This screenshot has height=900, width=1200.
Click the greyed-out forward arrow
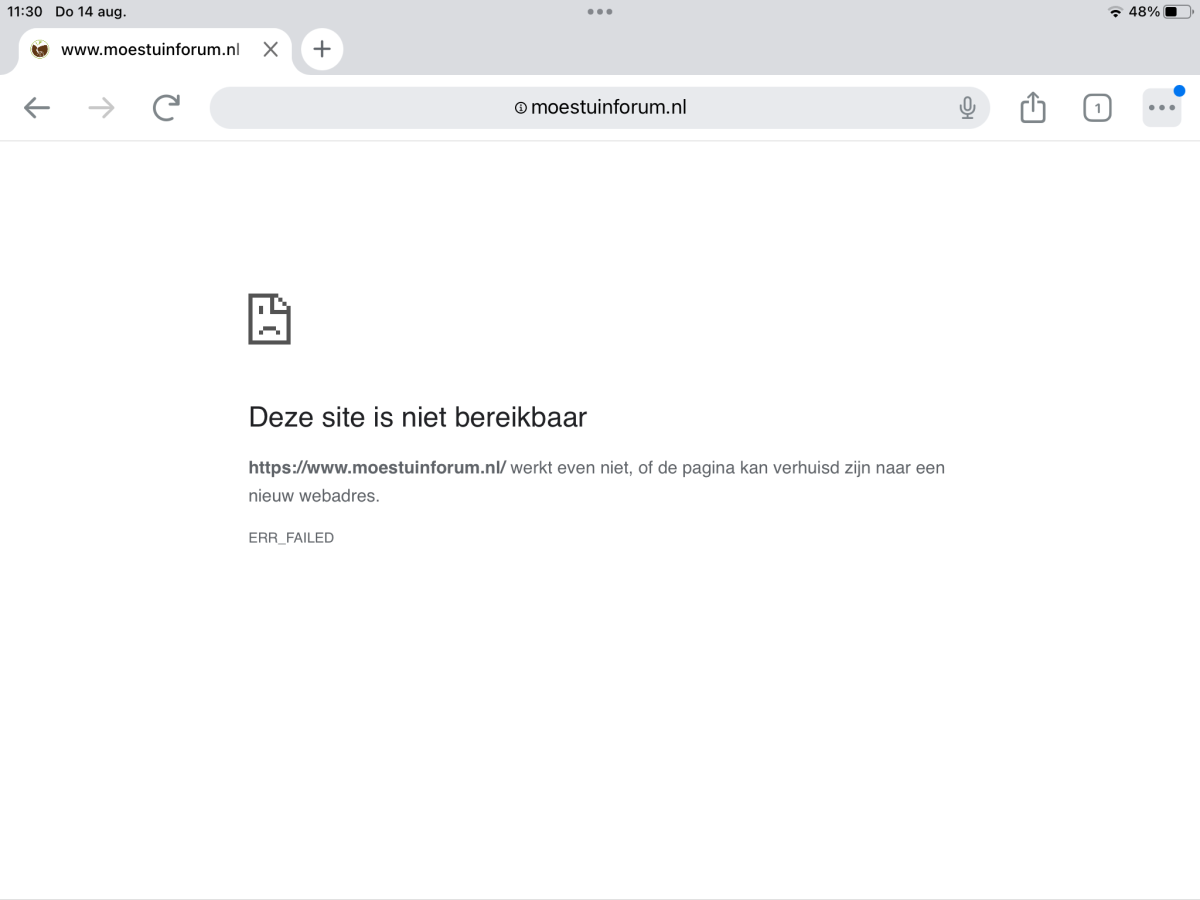pos(101,108)
